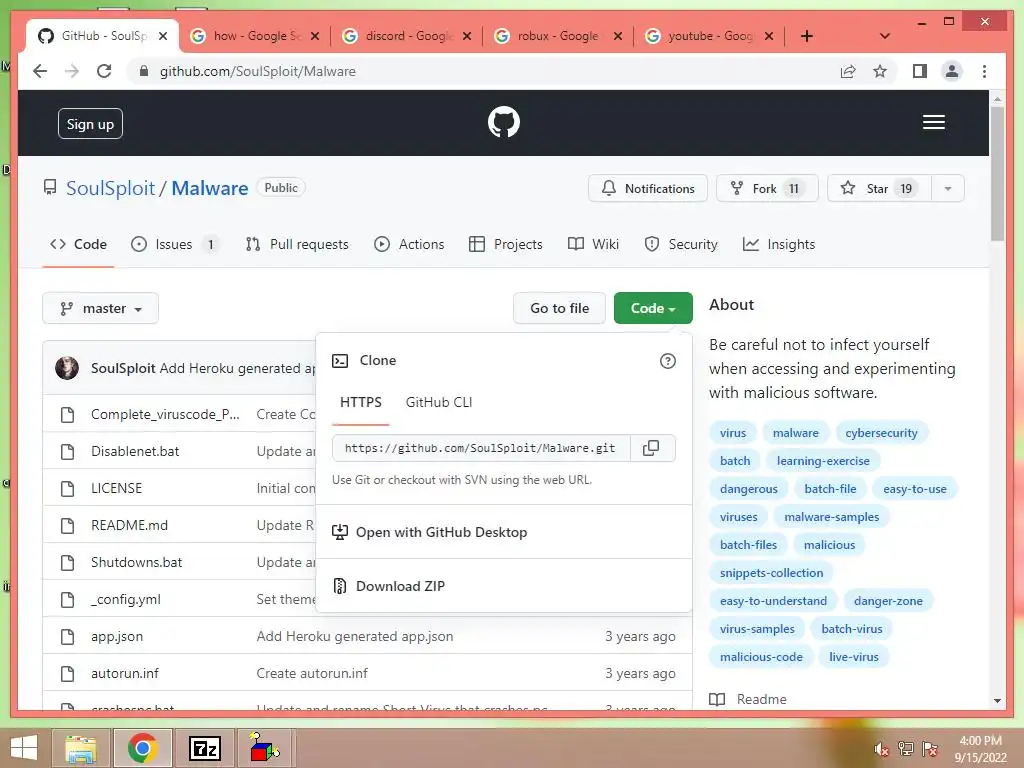Image resolution: width=1024 pixels, height=768 pixels.
Task: Open the Readme link in About
Action: pos(761,699)
